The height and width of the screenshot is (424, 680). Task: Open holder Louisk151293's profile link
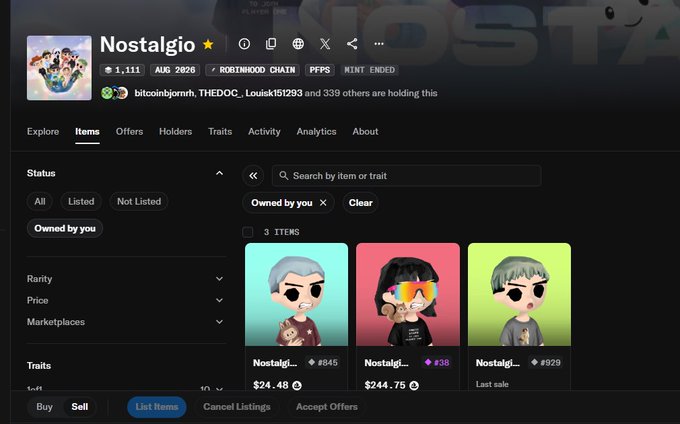point(274,93)
